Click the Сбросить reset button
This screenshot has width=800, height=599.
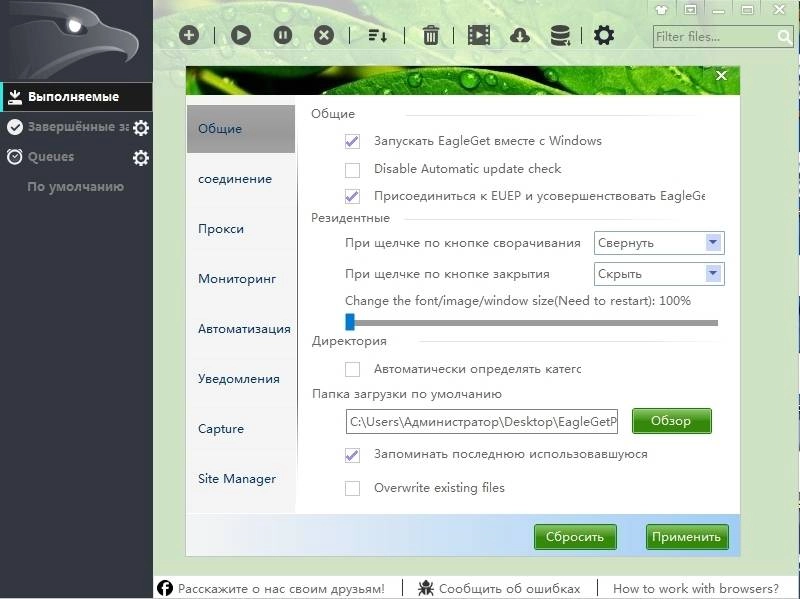tap(575, 537)
